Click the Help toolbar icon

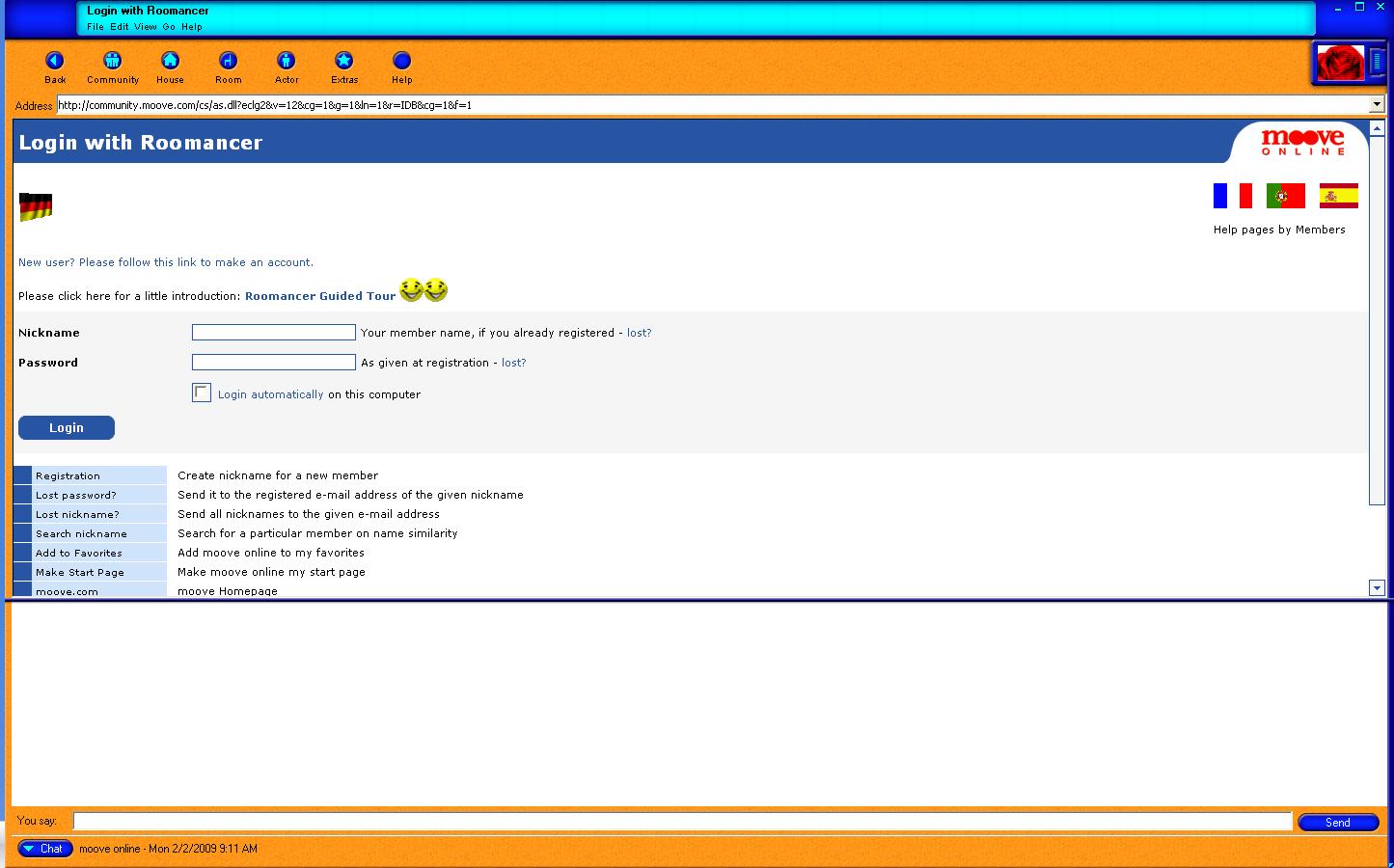pyautogui.click(x=402, y=61)
